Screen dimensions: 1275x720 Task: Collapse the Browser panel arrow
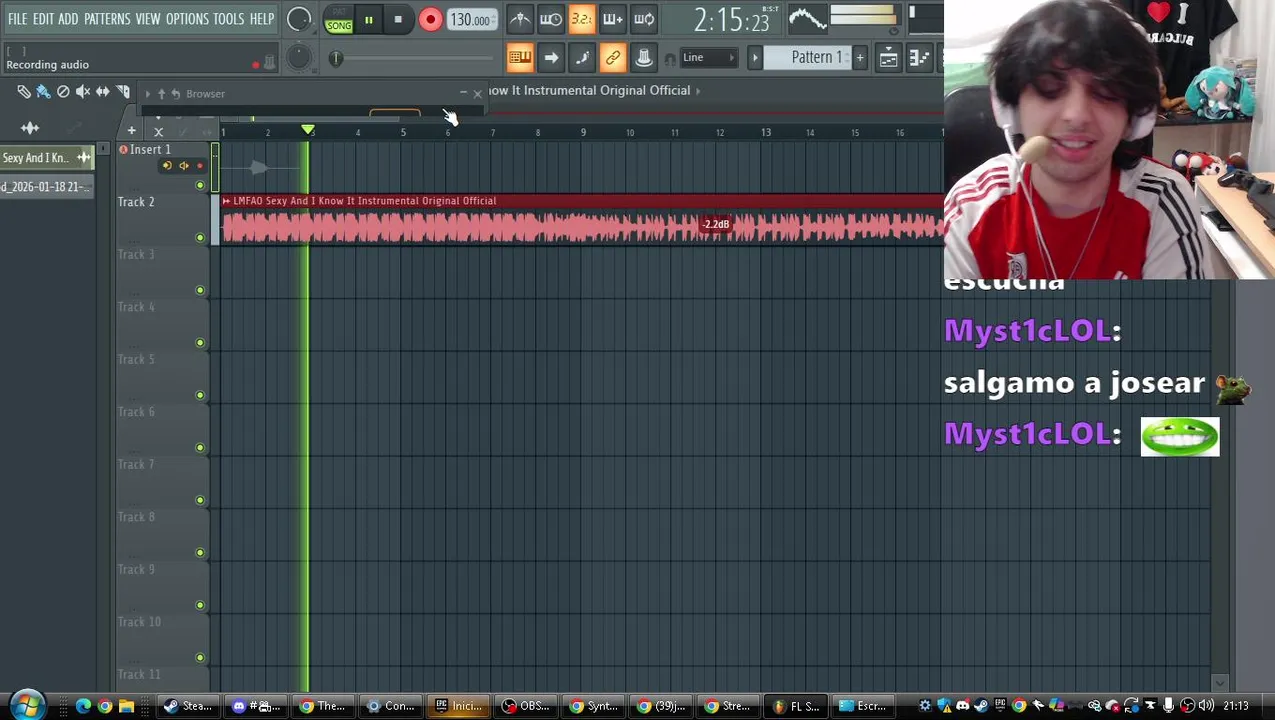(148, 94)
